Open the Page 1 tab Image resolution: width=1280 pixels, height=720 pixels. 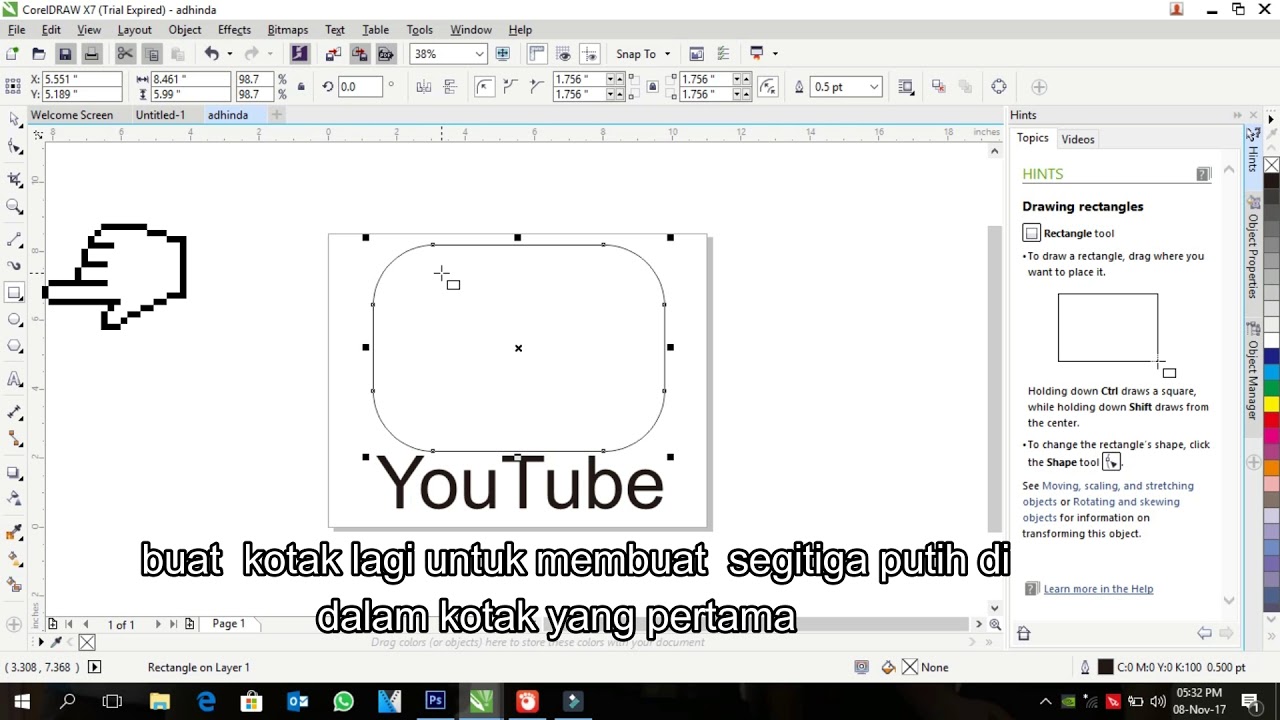click(228, 624)
